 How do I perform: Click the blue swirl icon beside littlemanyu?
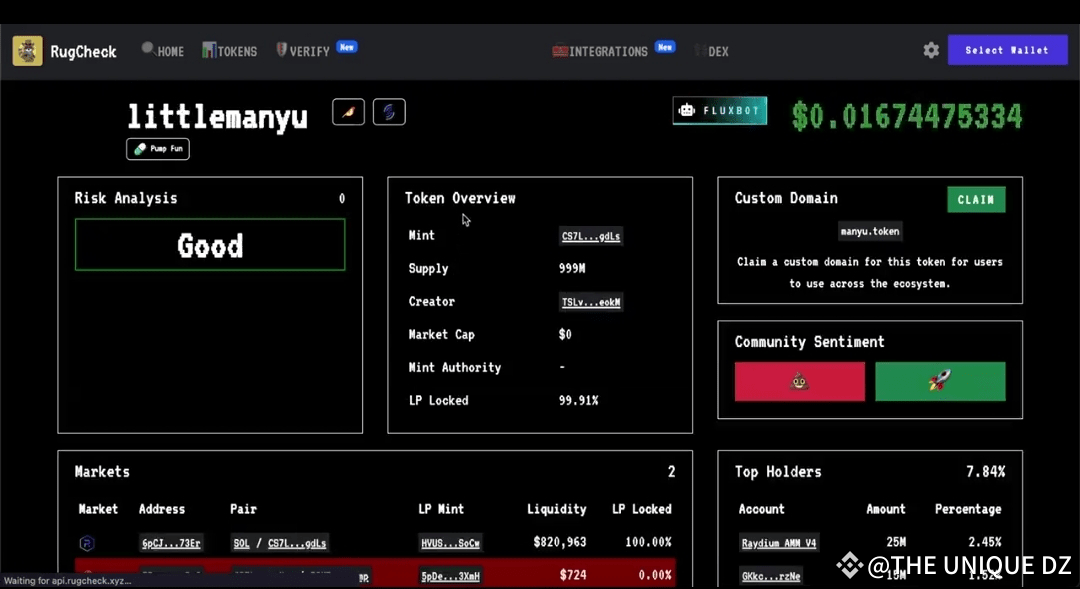[389, 112]
